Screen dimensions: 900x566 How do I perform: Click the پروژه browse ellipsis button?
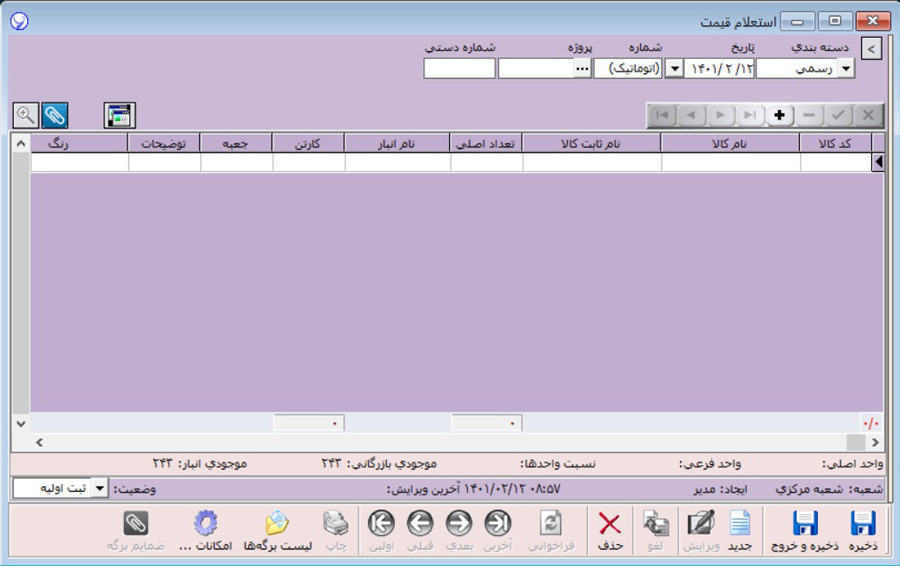[582, 69]
